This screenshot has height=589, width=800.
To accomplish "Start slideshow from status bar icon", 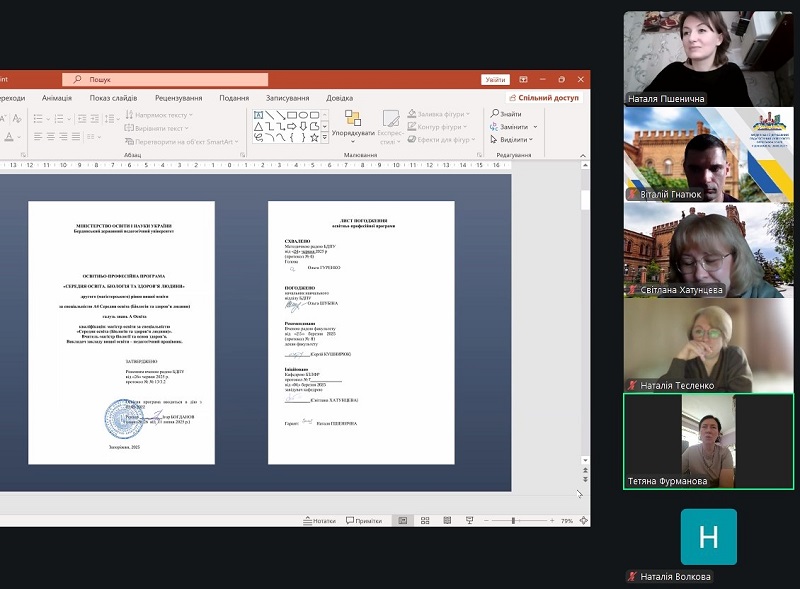I will point(469,521).
